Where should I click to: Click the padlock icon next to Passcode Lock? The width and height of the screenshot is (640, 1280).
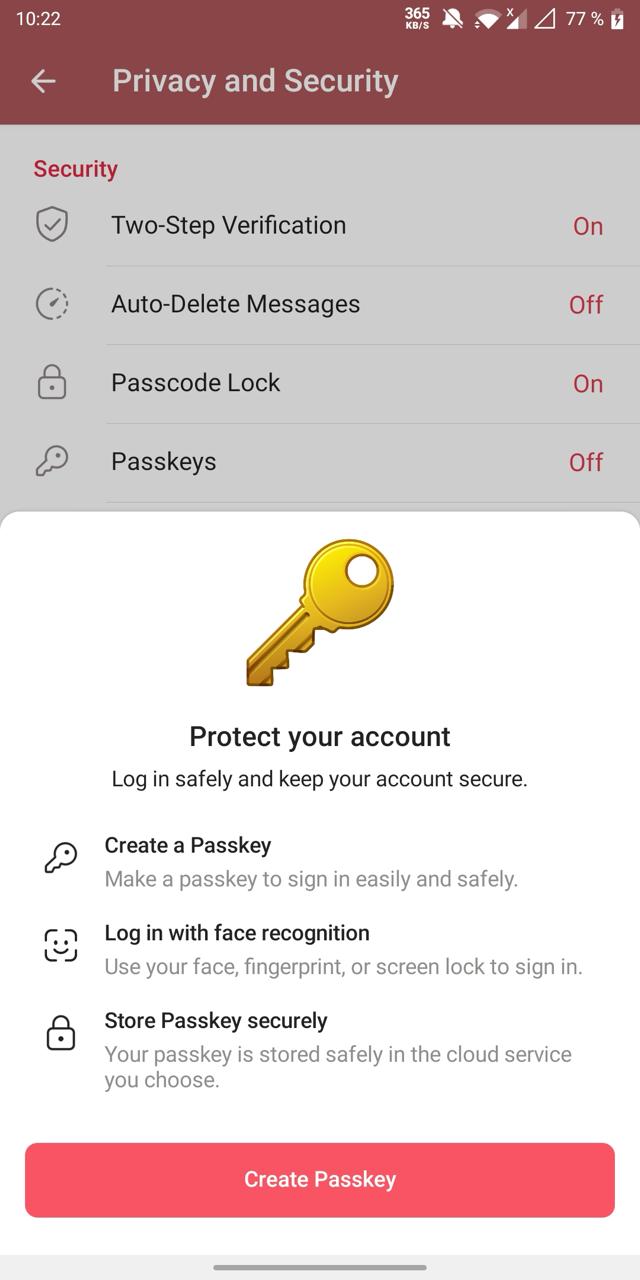pos(52,383)
